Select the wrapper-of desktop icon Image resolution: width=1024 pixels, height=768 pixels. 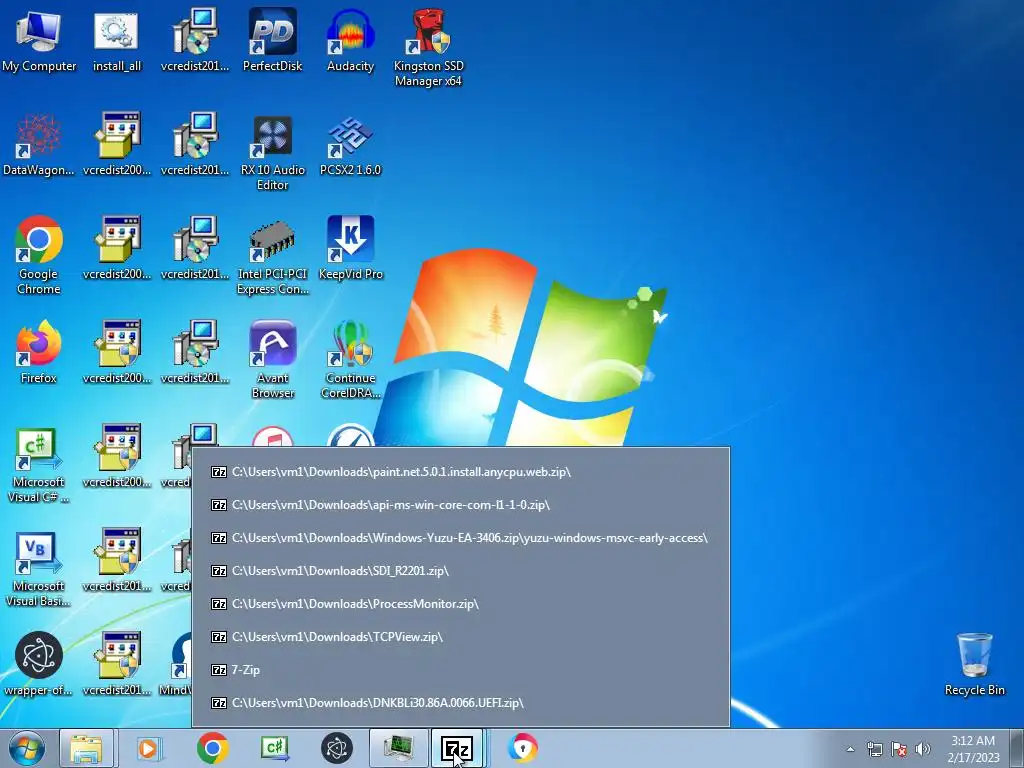click(x=39, y=664)
